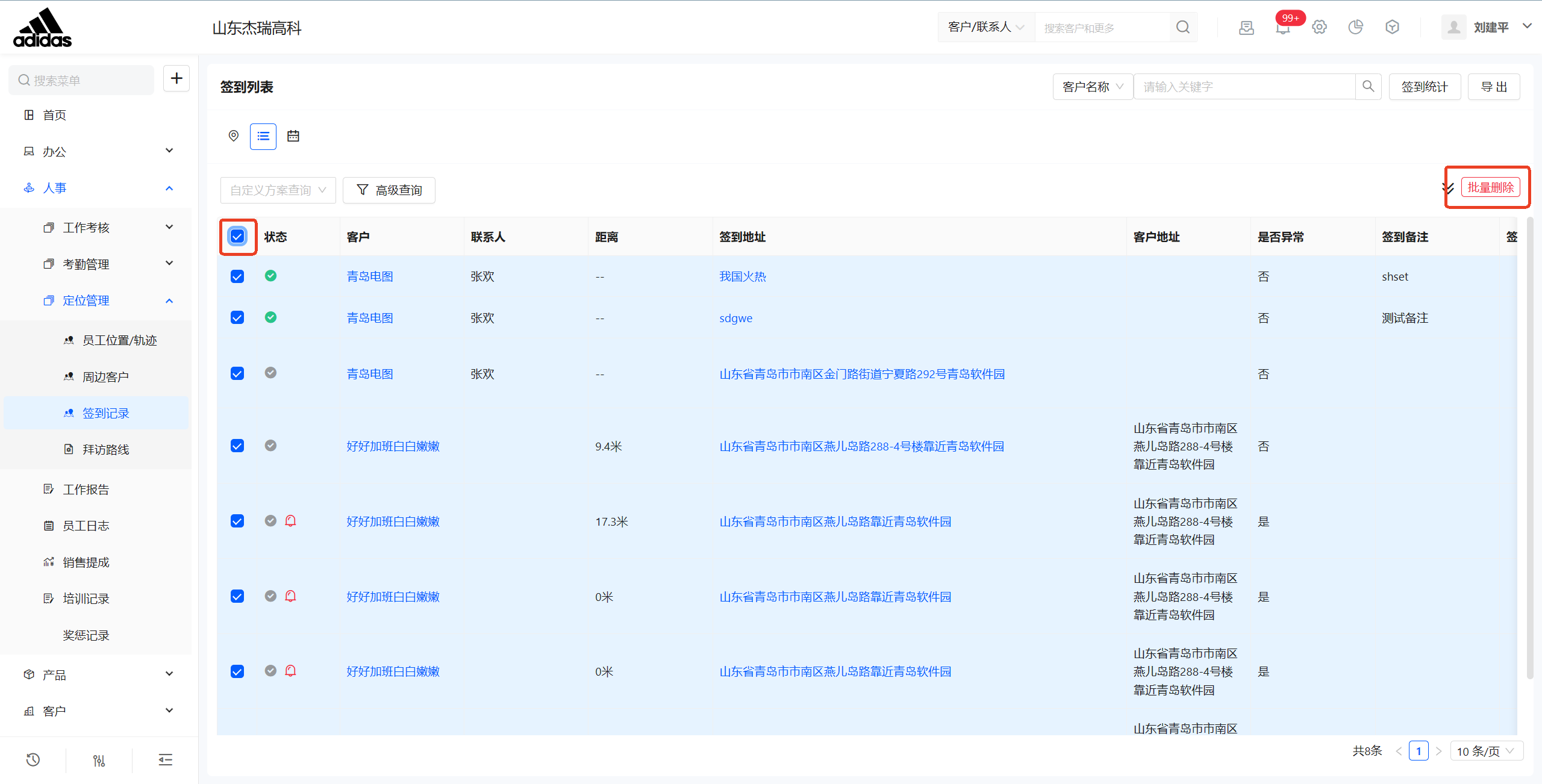Switch to map view icon
Image resolution: width=1542 pixels, height=784 pixels.
(x=234, y=136)
